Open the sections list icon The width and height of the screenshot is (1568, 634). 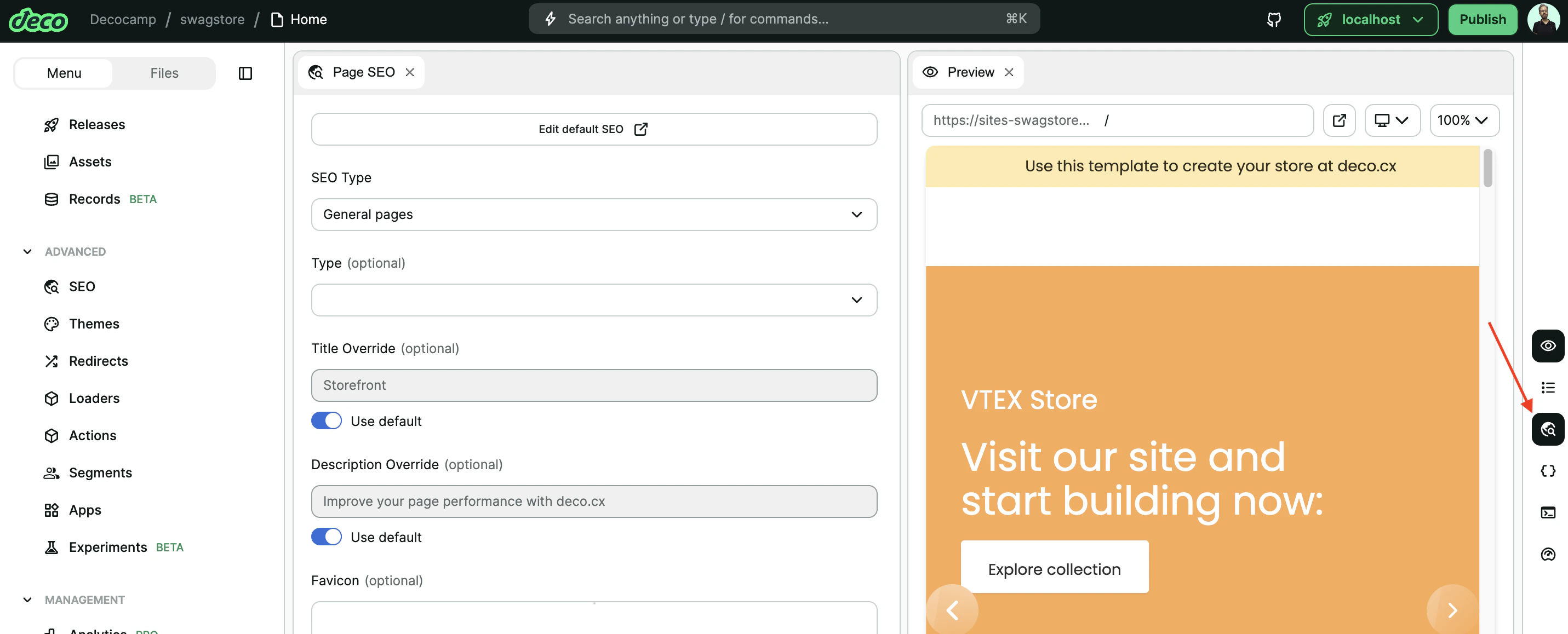[1547, 388]
